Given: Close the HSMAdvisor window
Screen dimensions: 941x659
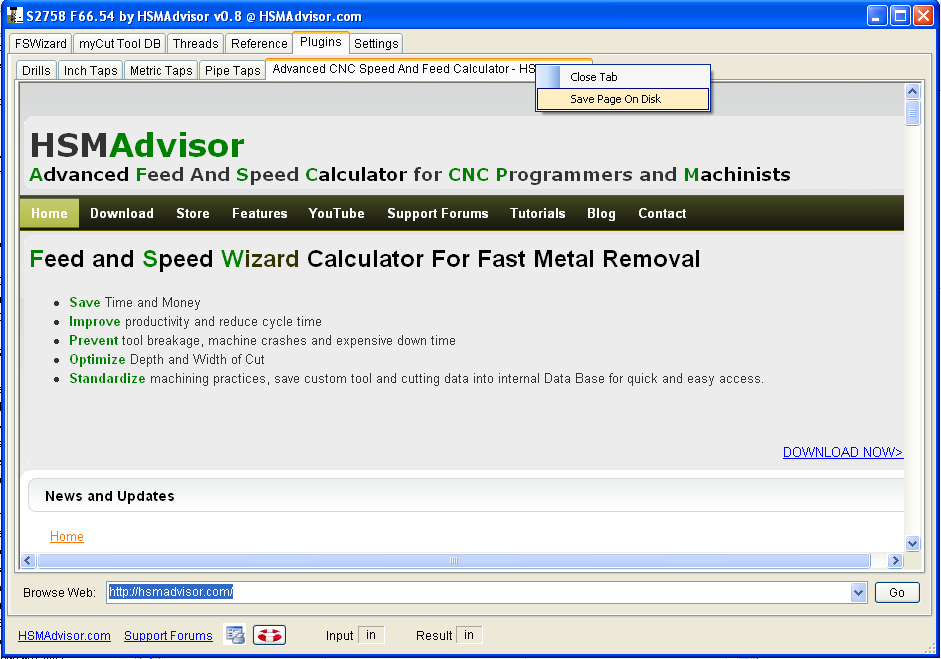Looking at the screenshot, I should [923, 16].
